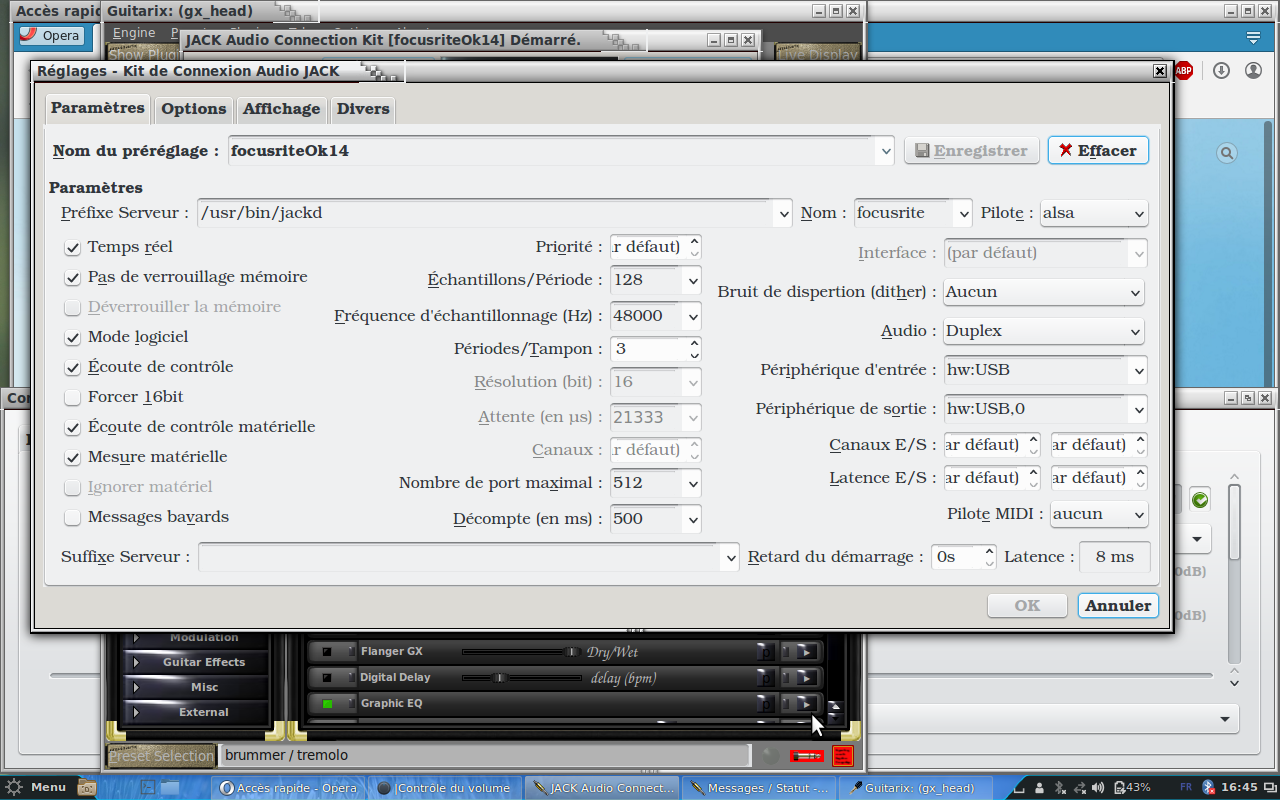The height and width of the screenshot is (800, 1280).
Task: Open the Nom du préréglage dropdown
Action: (884, 151)
